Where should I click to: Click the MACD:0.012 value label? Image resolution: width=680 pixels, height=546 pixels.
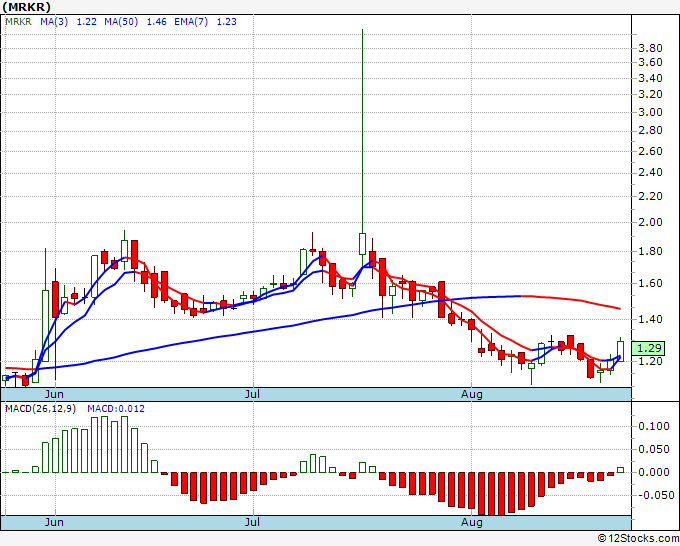coord(116,409)
